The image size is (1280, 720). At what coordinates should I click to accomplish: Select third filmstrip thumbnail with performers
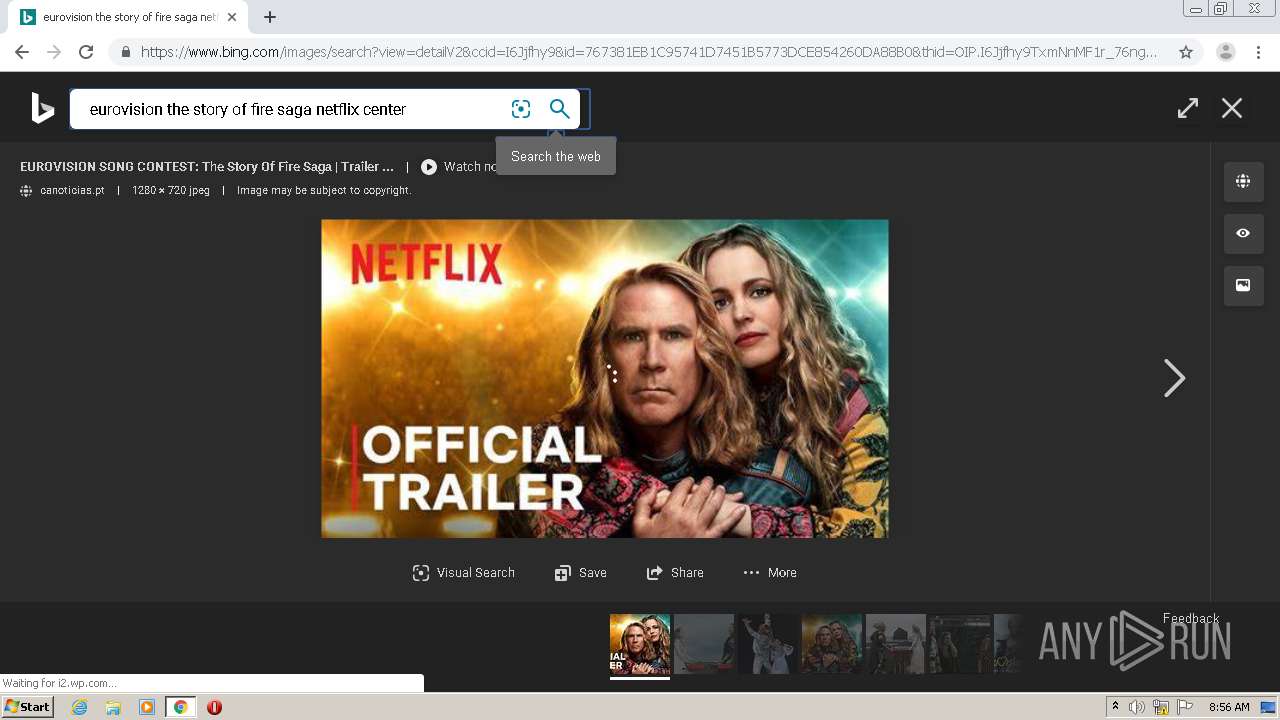pyautogui.click(x=768, y=644)
